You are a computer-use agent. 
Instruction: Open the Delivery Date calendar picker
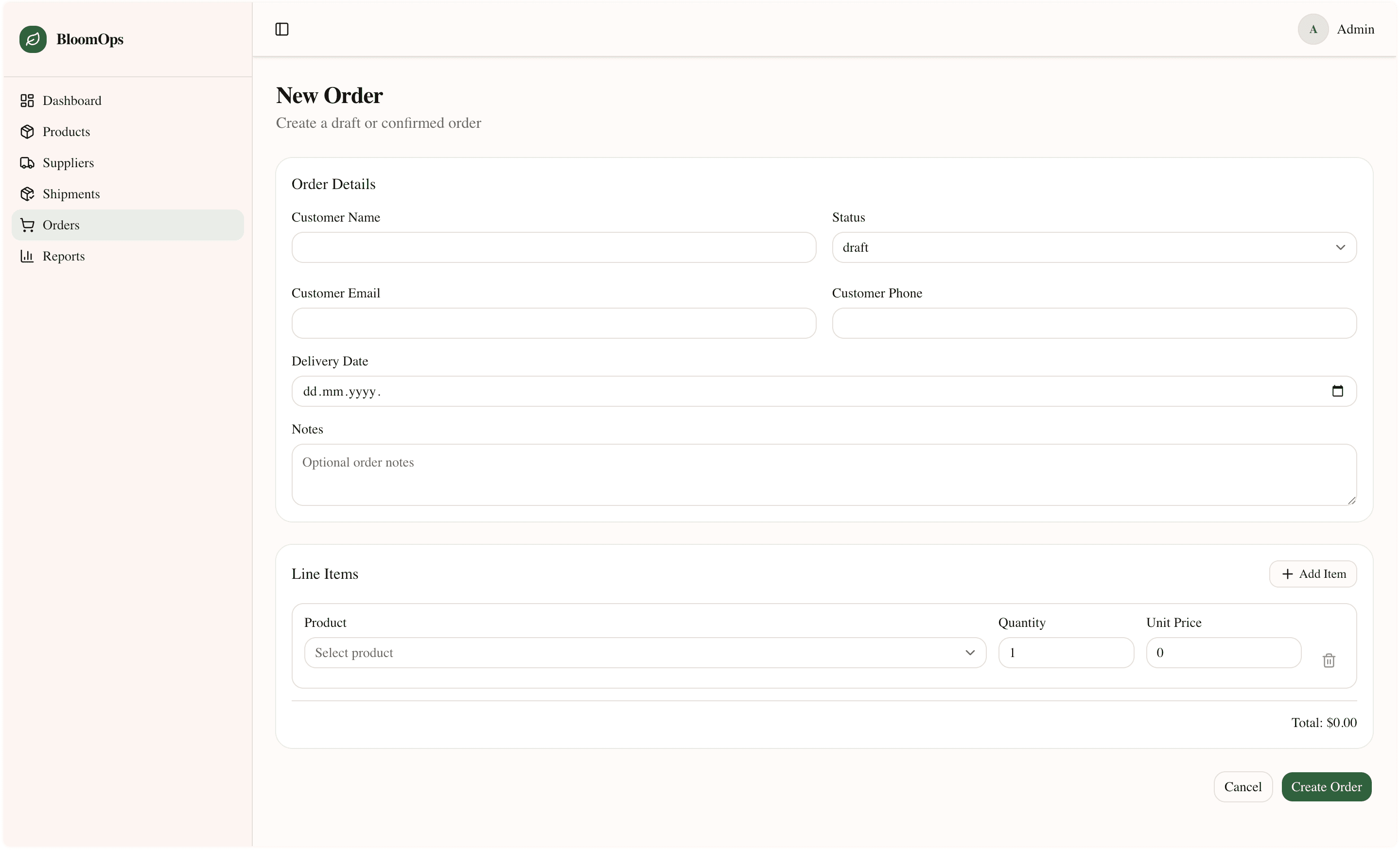pos(1338,391)
